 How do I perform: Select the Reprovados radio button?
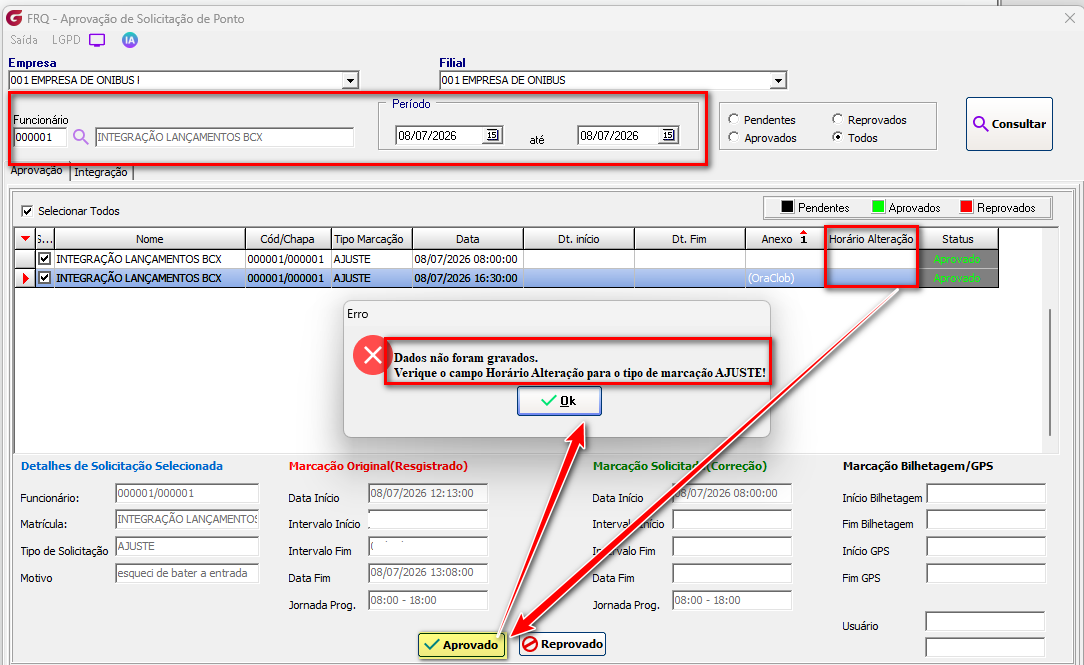coord(837,119)
